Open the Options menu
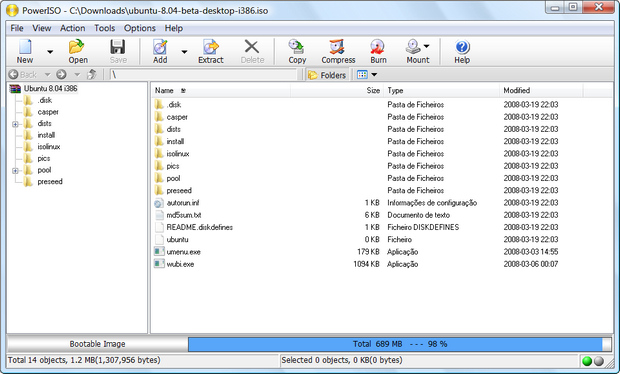Image resolution: width=620 pixels, height=374 pixels. (140, 28)
